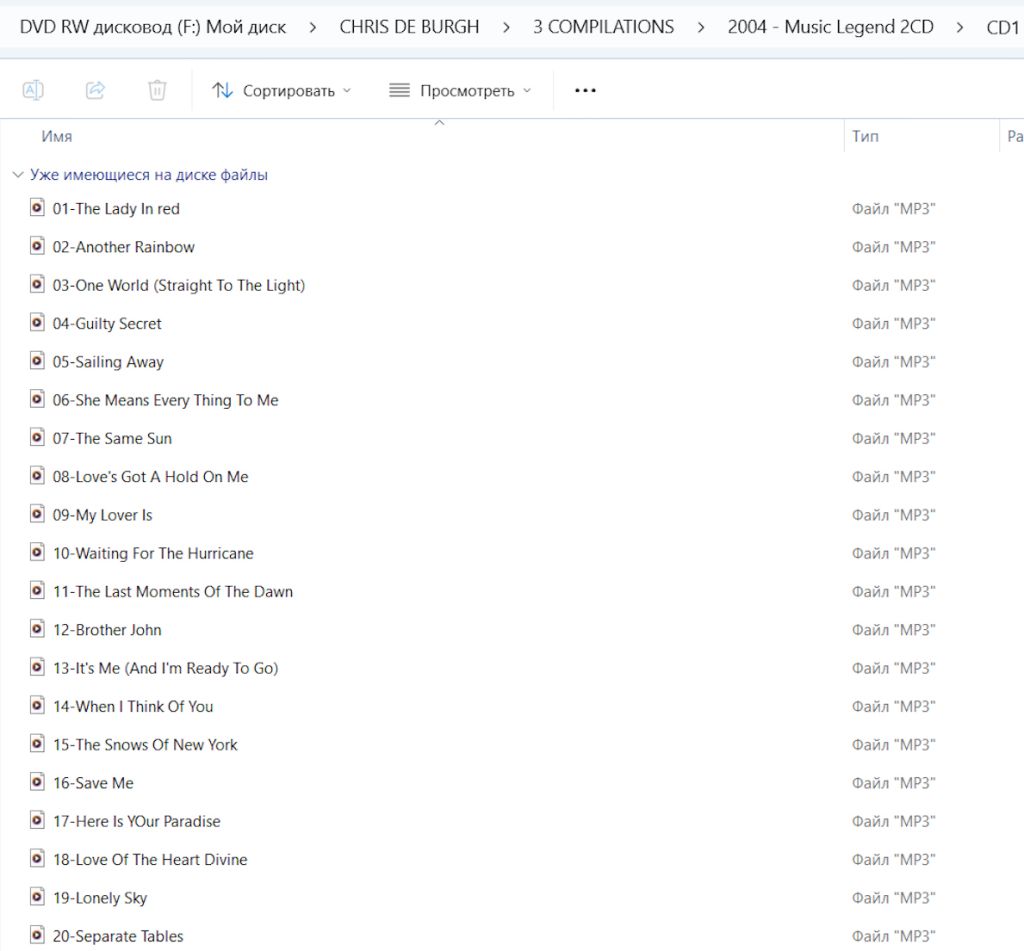
Task: Expand chevron after 3 COMPILATIONS breadcrumb
Action: coord(701,27)
